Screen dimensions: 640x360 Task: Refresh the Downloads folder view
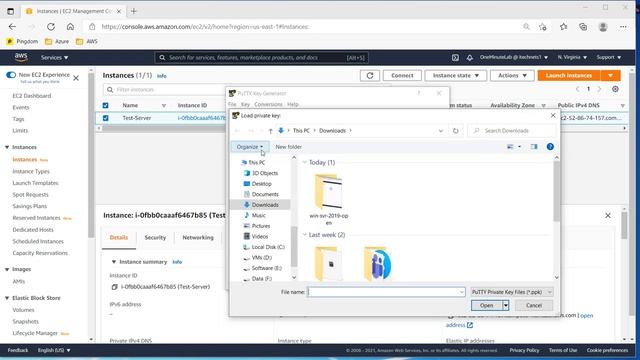[x=456, y=131]
